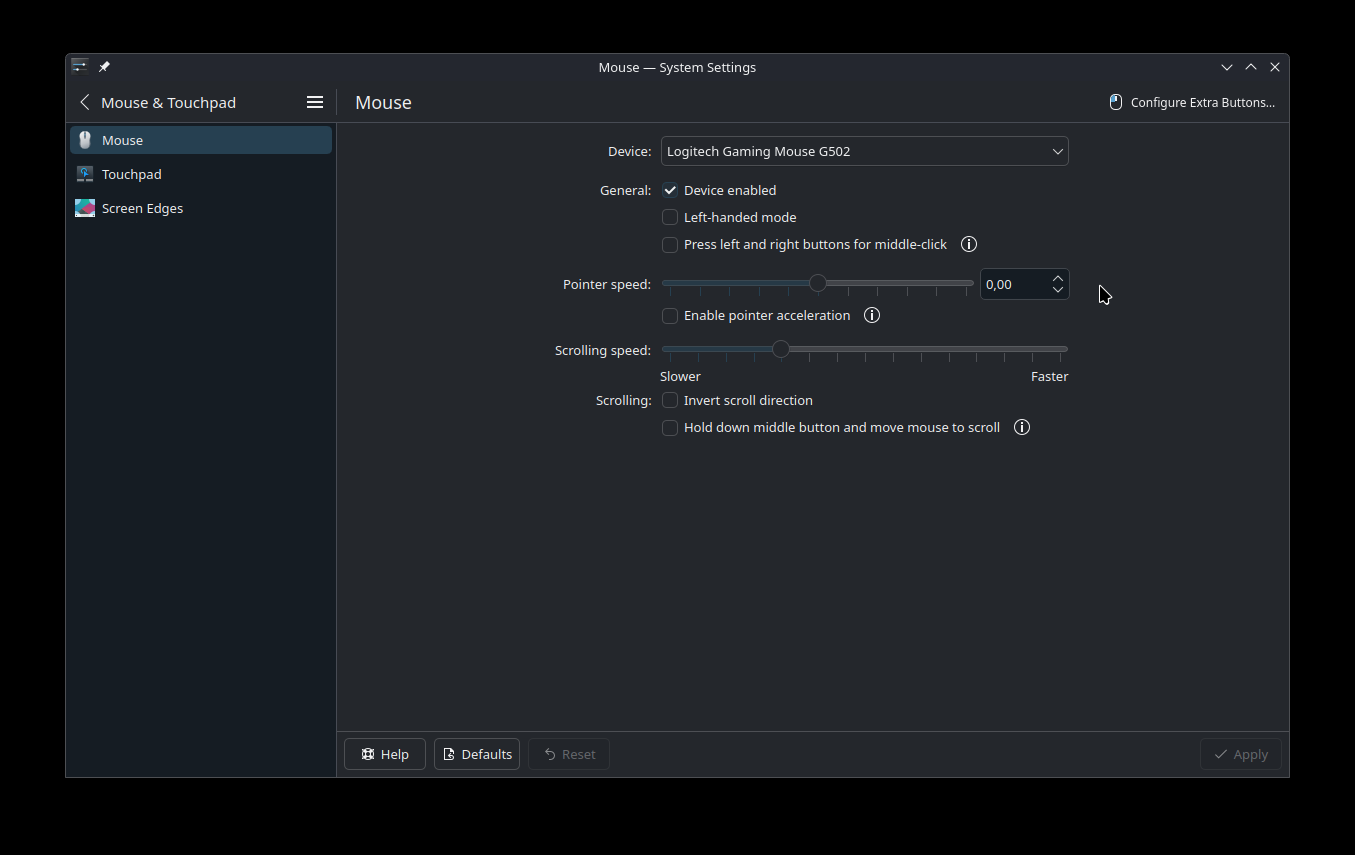Click the Apply button
Screen dimensions: 1355x855
click(1241, 754)
